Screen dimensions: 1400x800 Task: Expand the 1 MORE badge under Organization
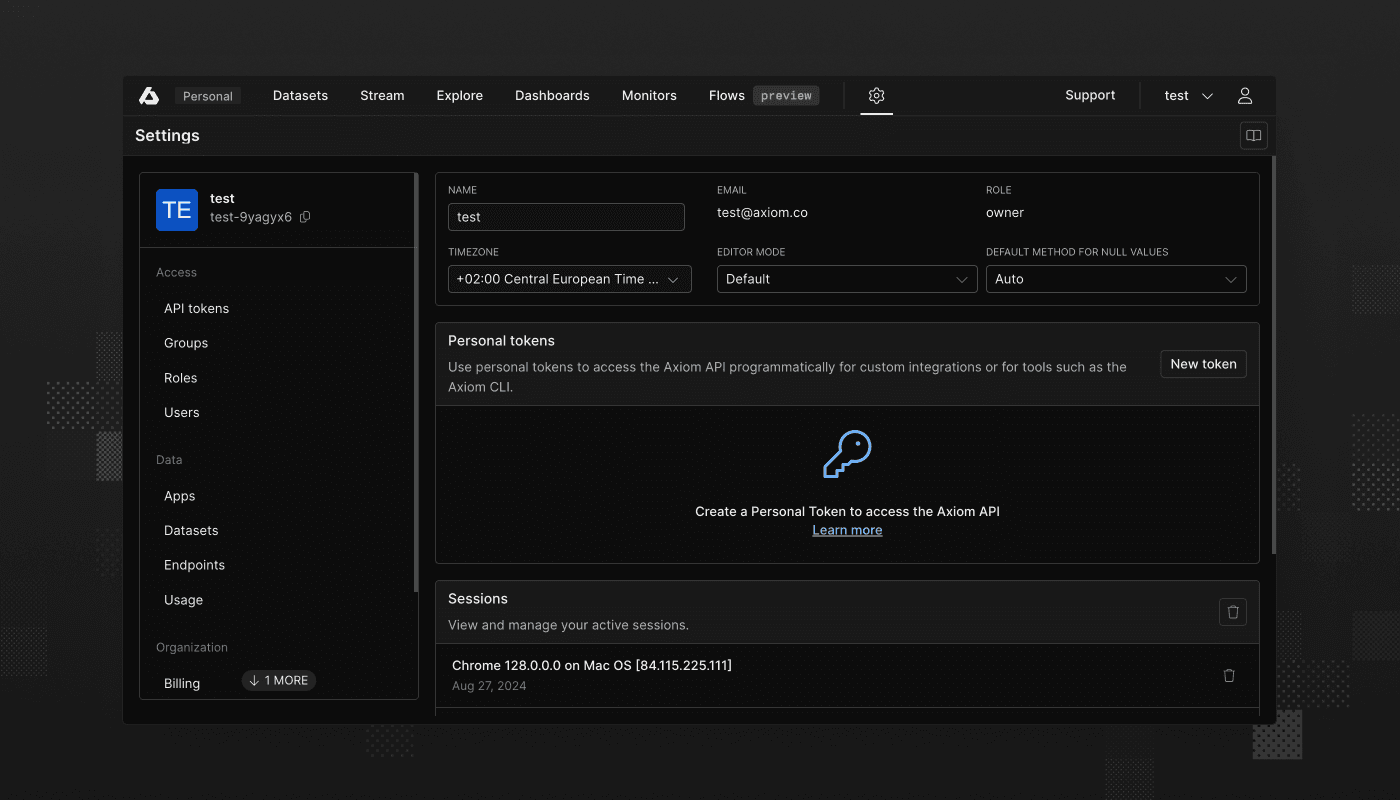[278, 680]
